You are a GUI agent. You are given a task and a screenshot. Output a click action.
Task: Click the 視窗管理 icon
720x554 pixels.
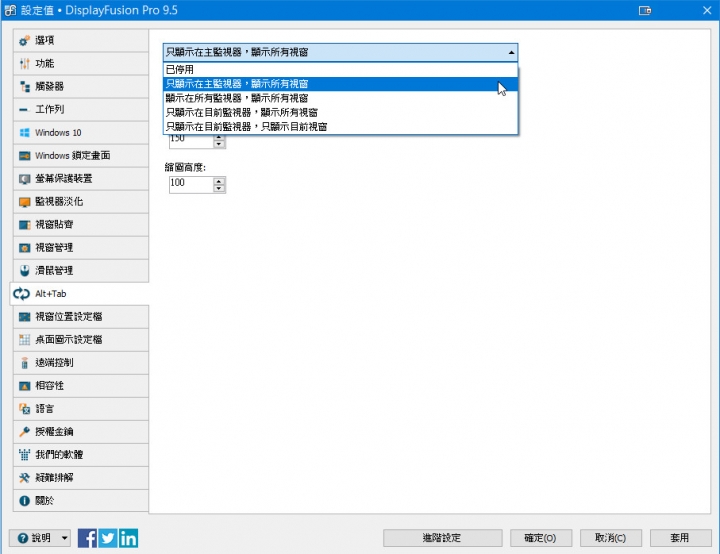coord(24,248)
